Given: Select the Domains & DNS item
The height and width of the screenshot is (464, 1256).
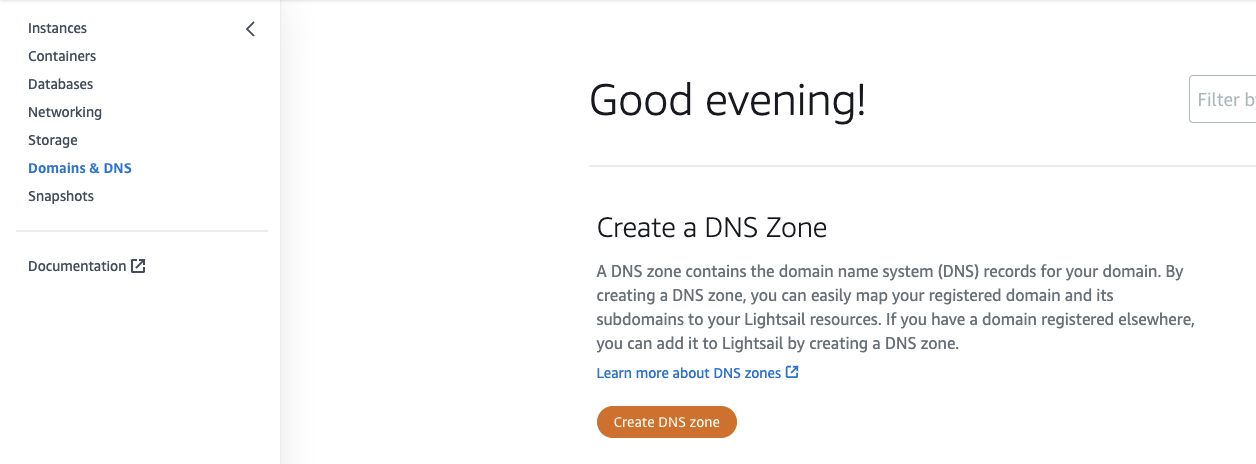Looking at the screenshot, I should [80, 168].
